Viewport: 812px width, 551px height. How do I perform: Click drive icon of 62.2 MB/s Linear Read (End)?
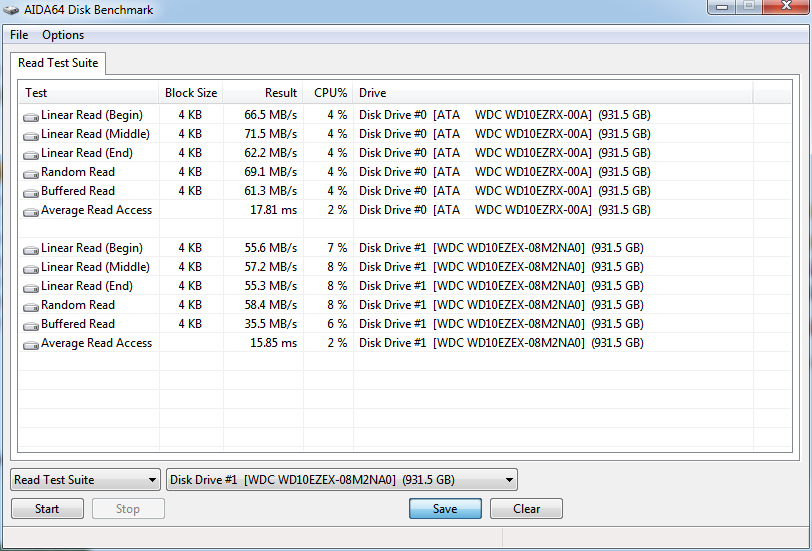[31, 155]
